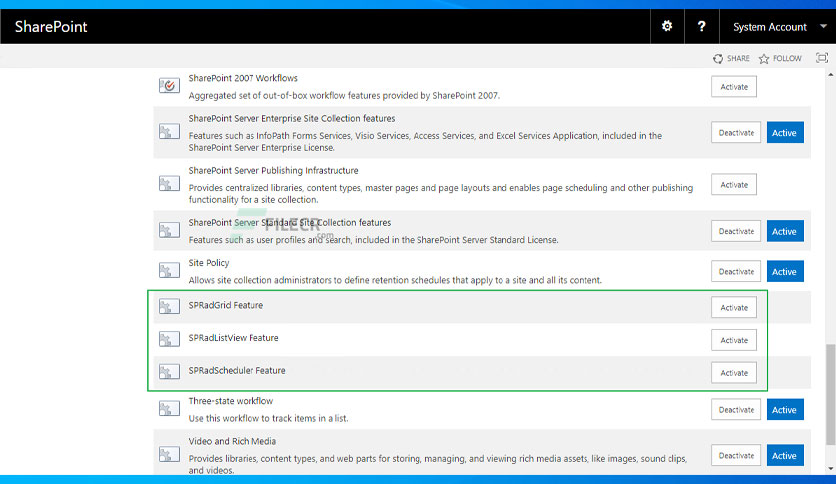
Task: Click the Active badge for Video and Rich Media
Action: 785,455
